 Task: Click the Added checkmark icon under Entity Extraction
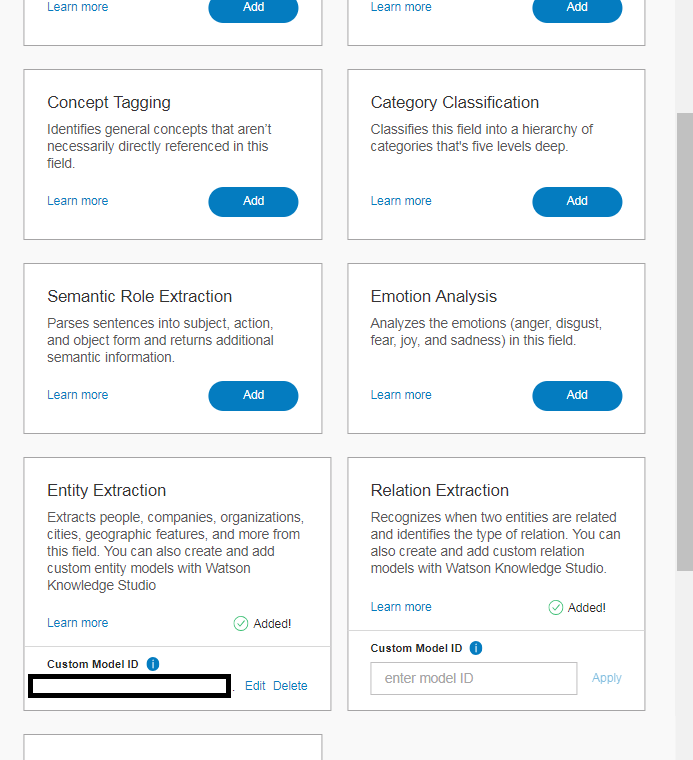point(240,623)
